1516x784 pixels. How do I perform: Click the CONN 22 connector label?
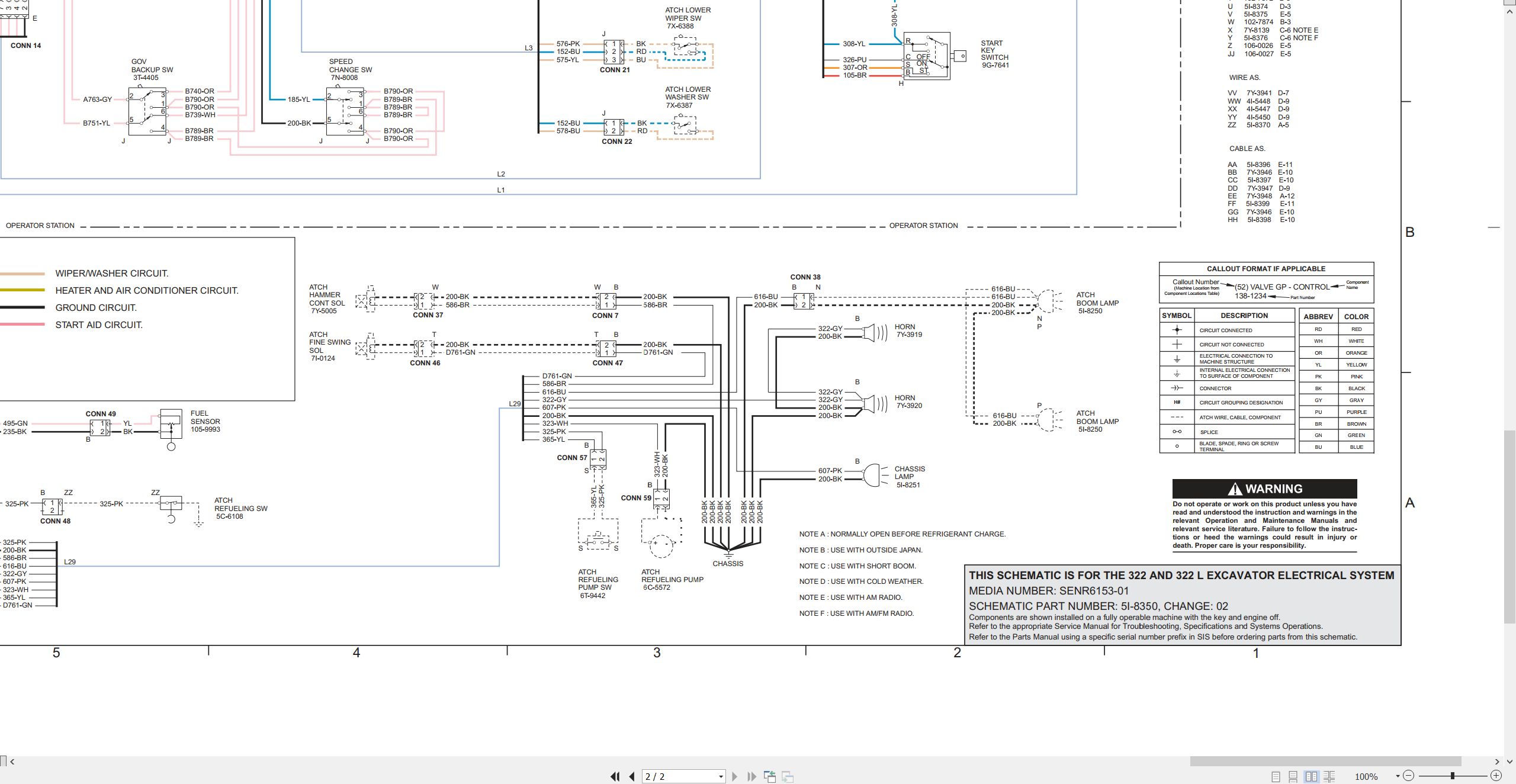pos(617,141)
